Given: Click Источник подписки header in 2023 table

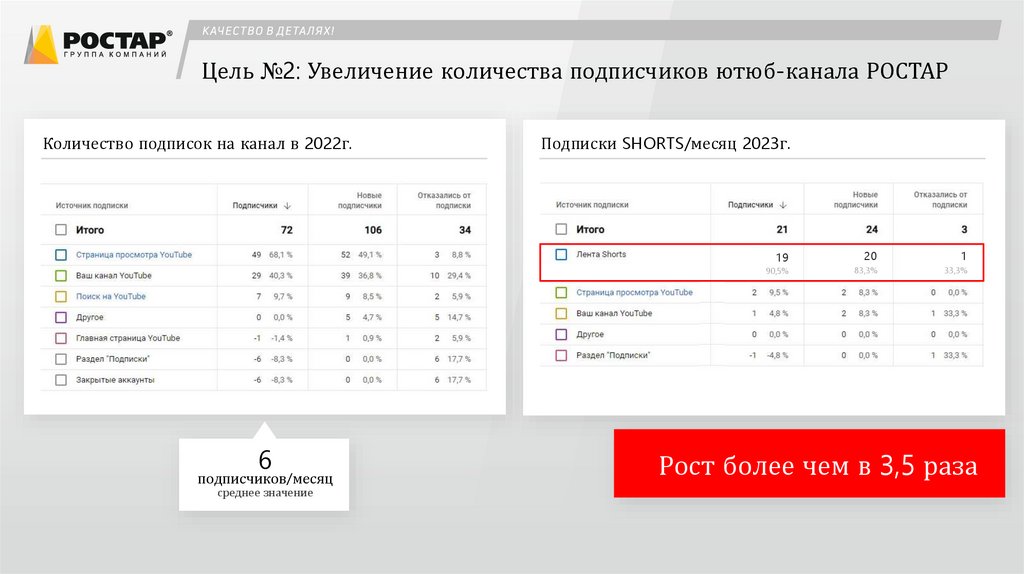Looking at the screenshot, I should 592,205.
